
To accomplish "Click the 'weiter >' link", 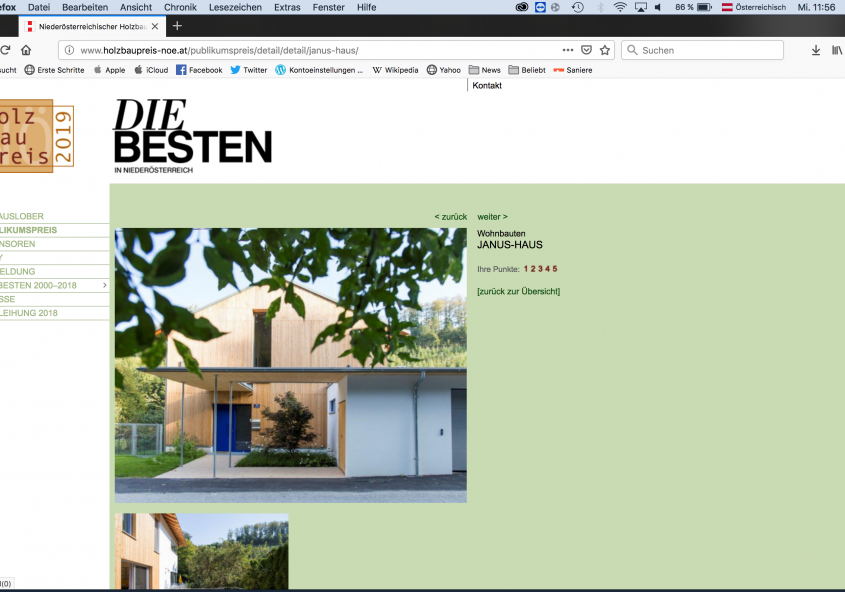I will (x=492, y=217).
